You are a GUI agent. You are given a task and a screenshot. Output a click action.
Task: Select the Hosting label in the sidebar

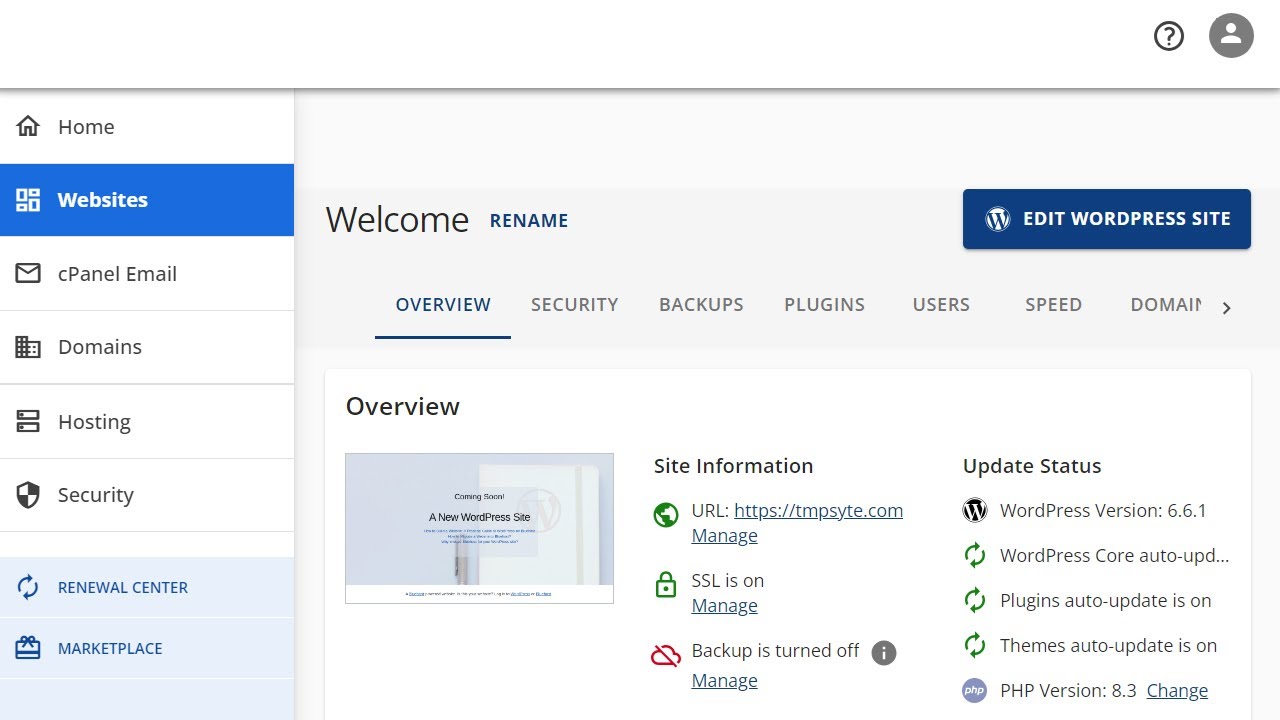click(94, 422)
